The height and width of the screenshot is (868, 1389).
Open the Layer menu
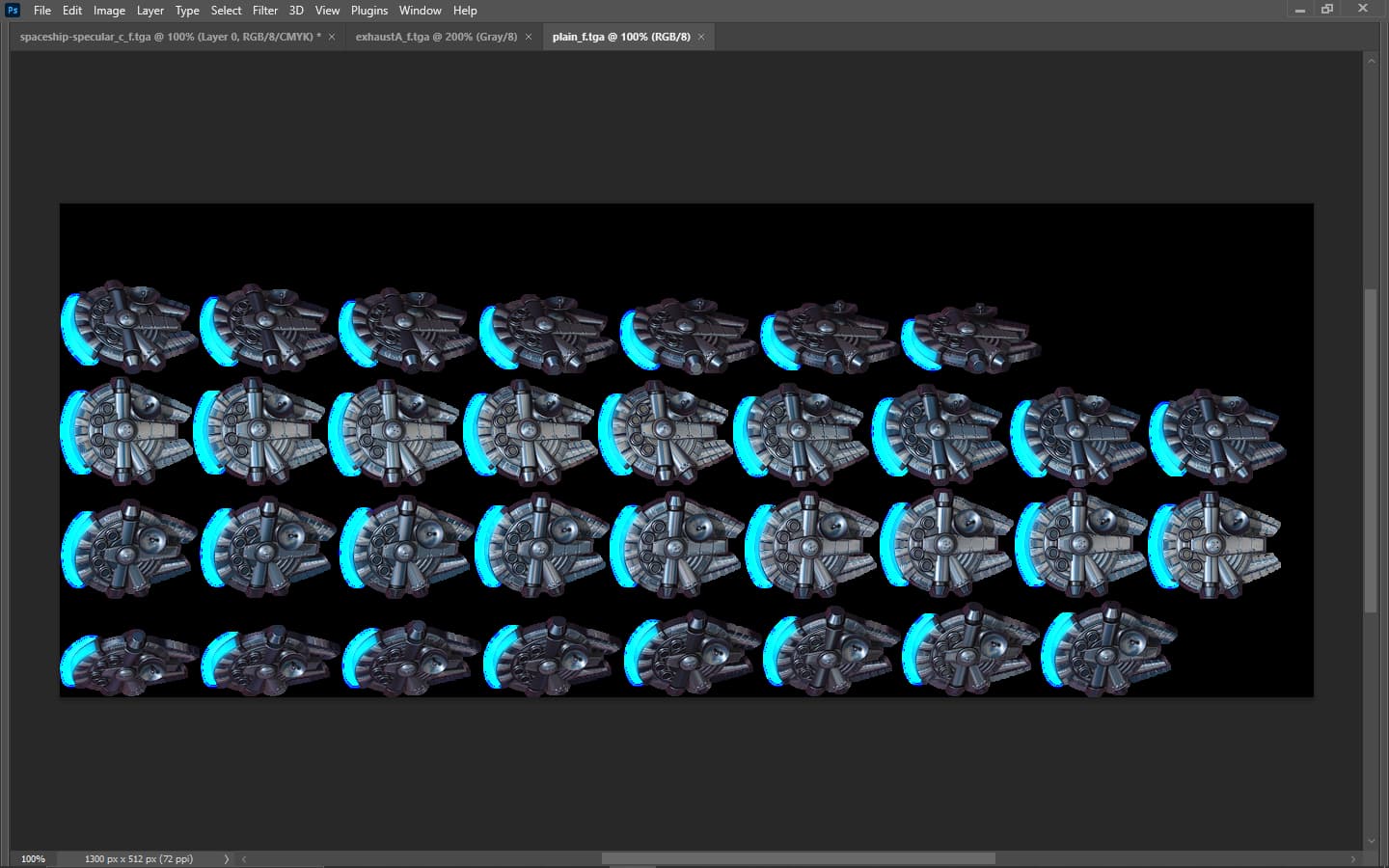pos(150,11)
